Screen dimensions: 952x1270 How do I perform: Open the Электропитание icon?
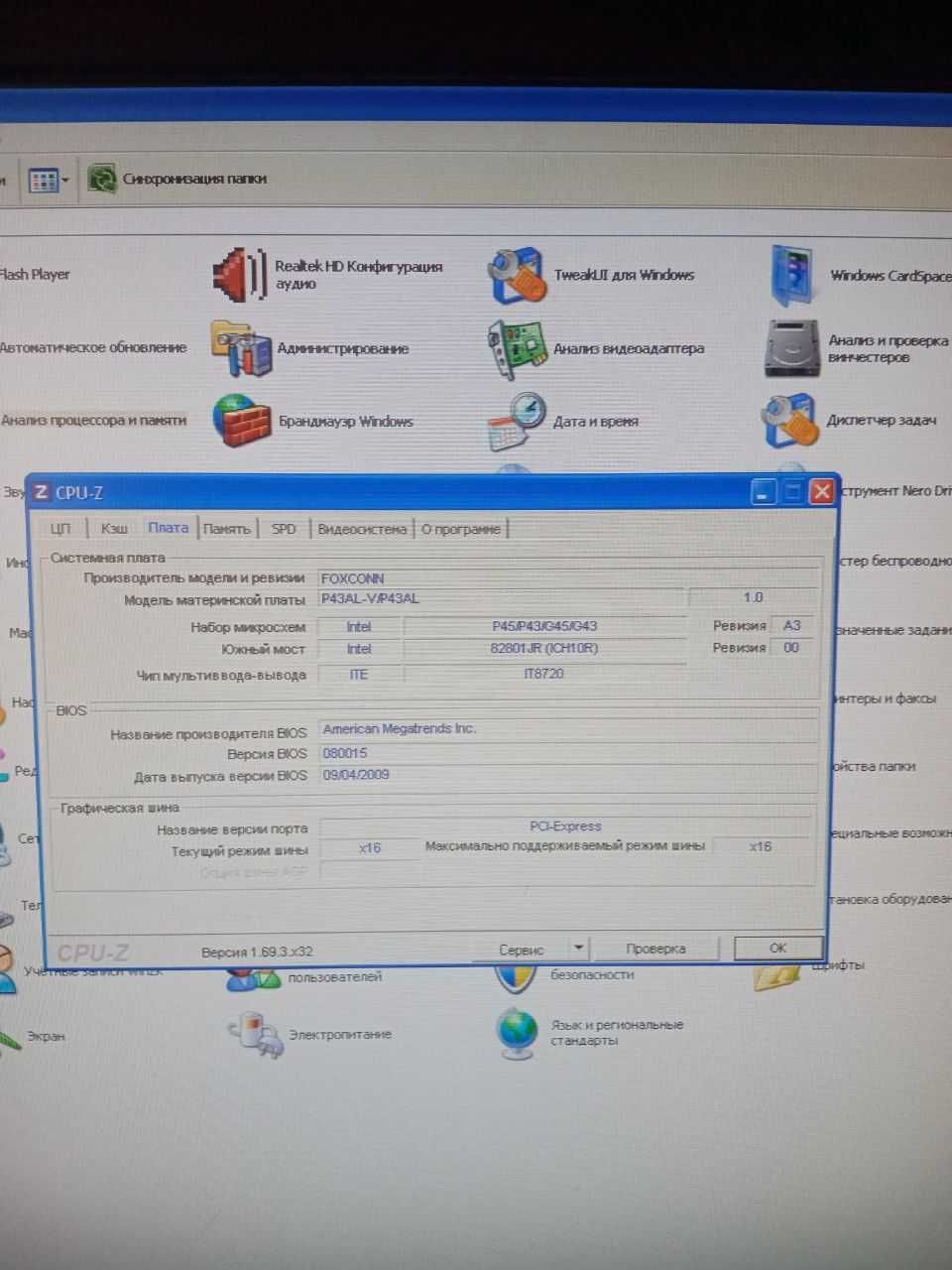[x=255, y=1034]
